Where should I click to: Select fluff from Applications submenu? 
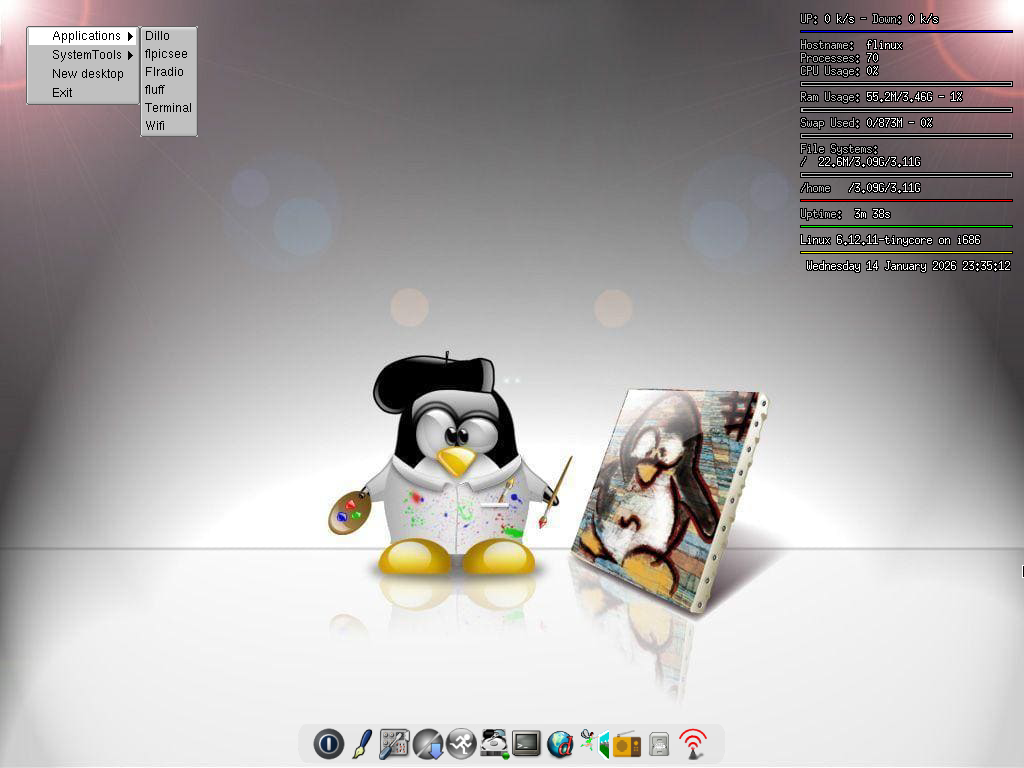[x=169, y=89]
